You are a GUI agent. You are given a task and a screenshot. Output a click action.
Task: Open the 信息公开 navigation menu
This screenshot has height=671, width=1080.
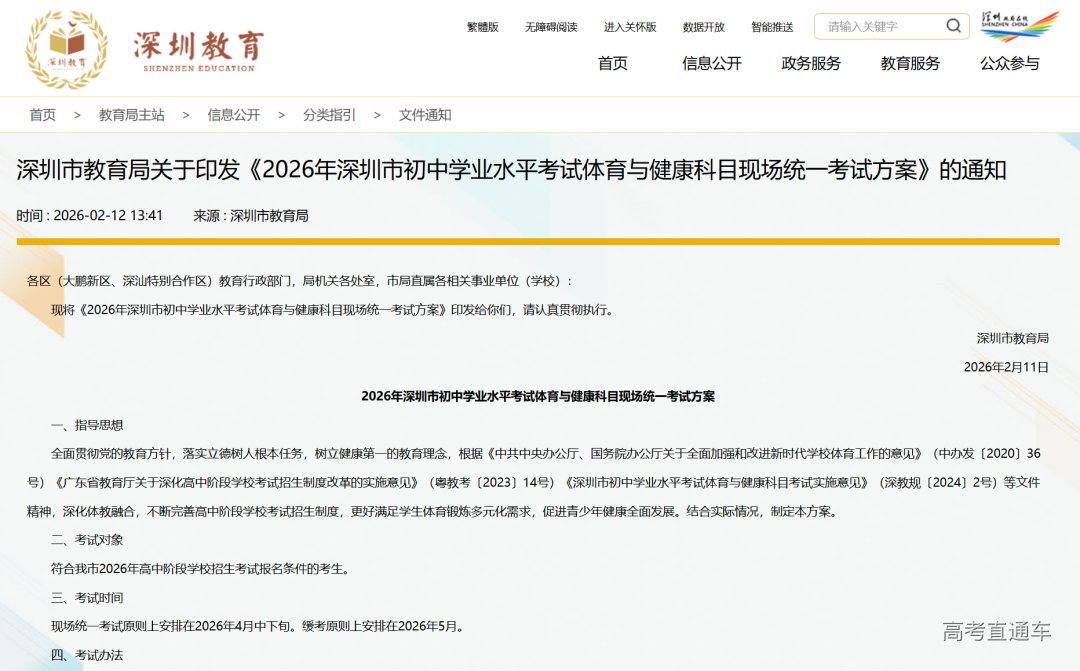point(712,64)
